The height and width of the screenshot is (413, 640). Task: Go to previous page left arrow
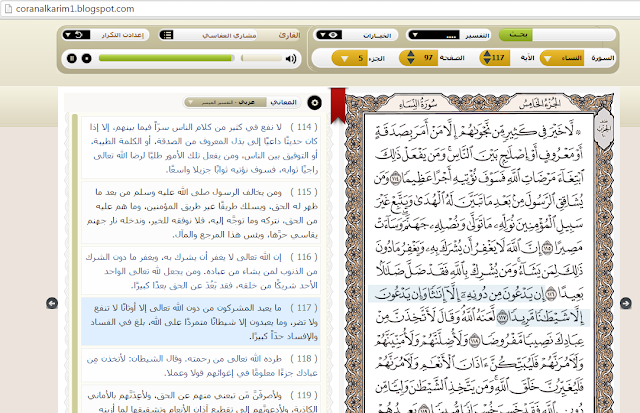tap(52, 303)
